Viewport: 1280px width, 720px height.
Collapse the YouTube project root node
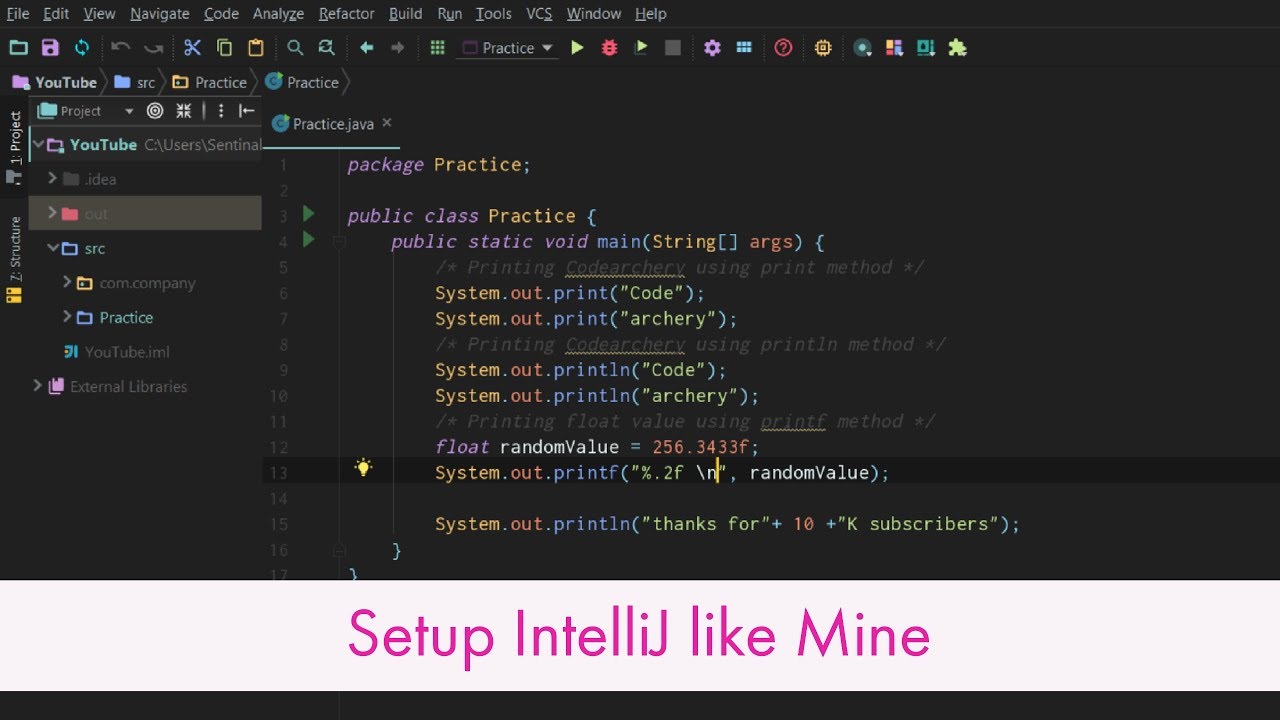(x=38, y=145)
